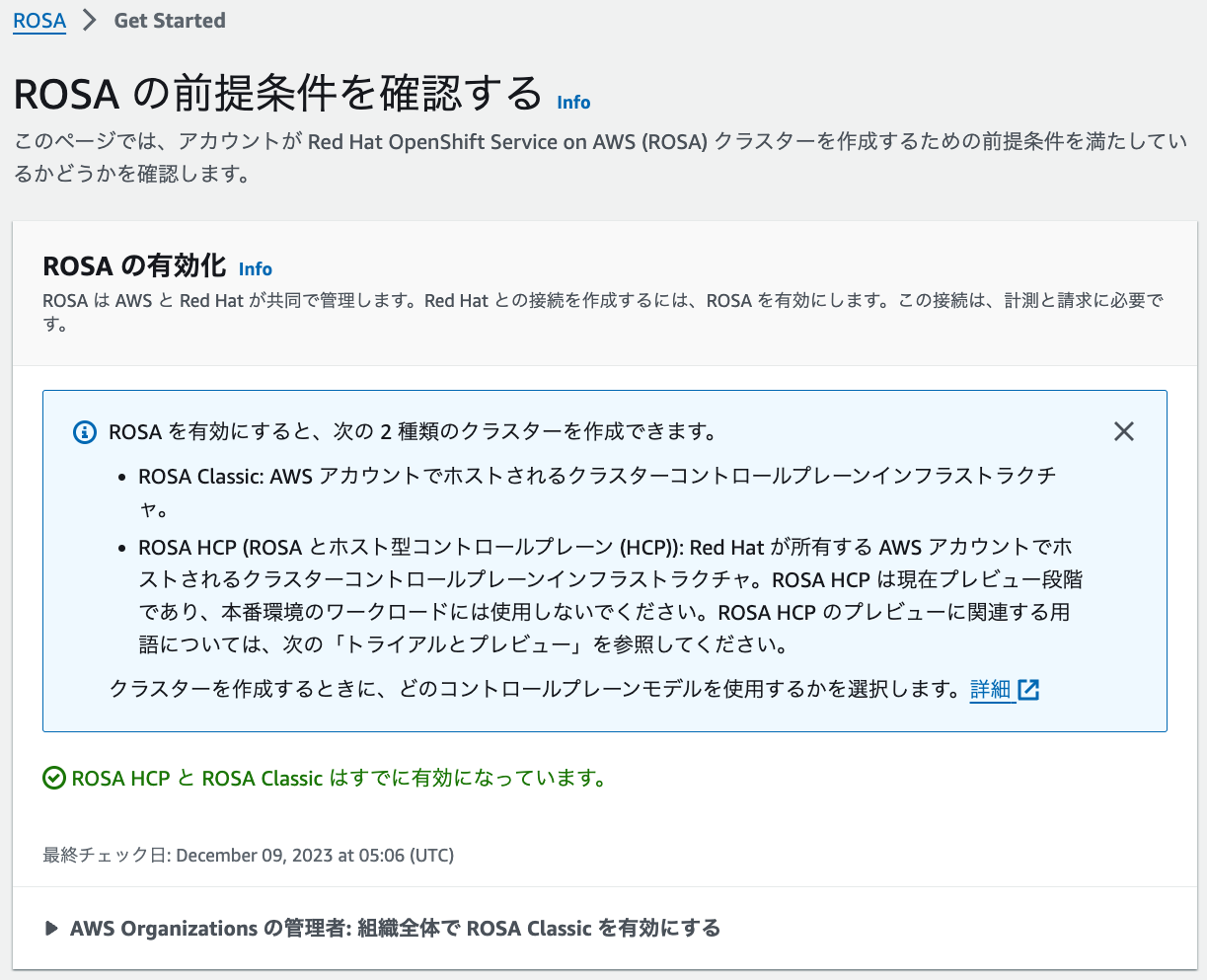Click the Get Started breadcrumb item
The width and height of the screenshot is (1207, 980).
point(170,21)
